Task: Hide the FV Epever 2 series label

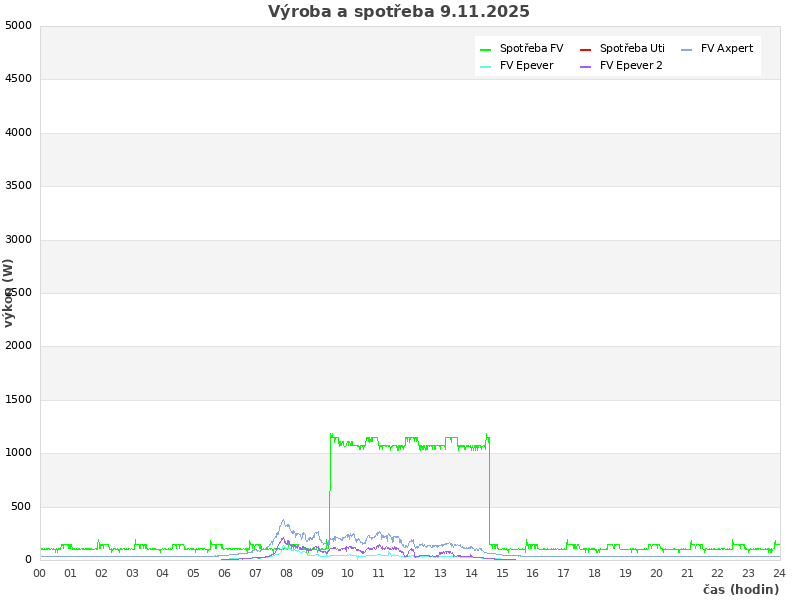Action: (631, 66)
